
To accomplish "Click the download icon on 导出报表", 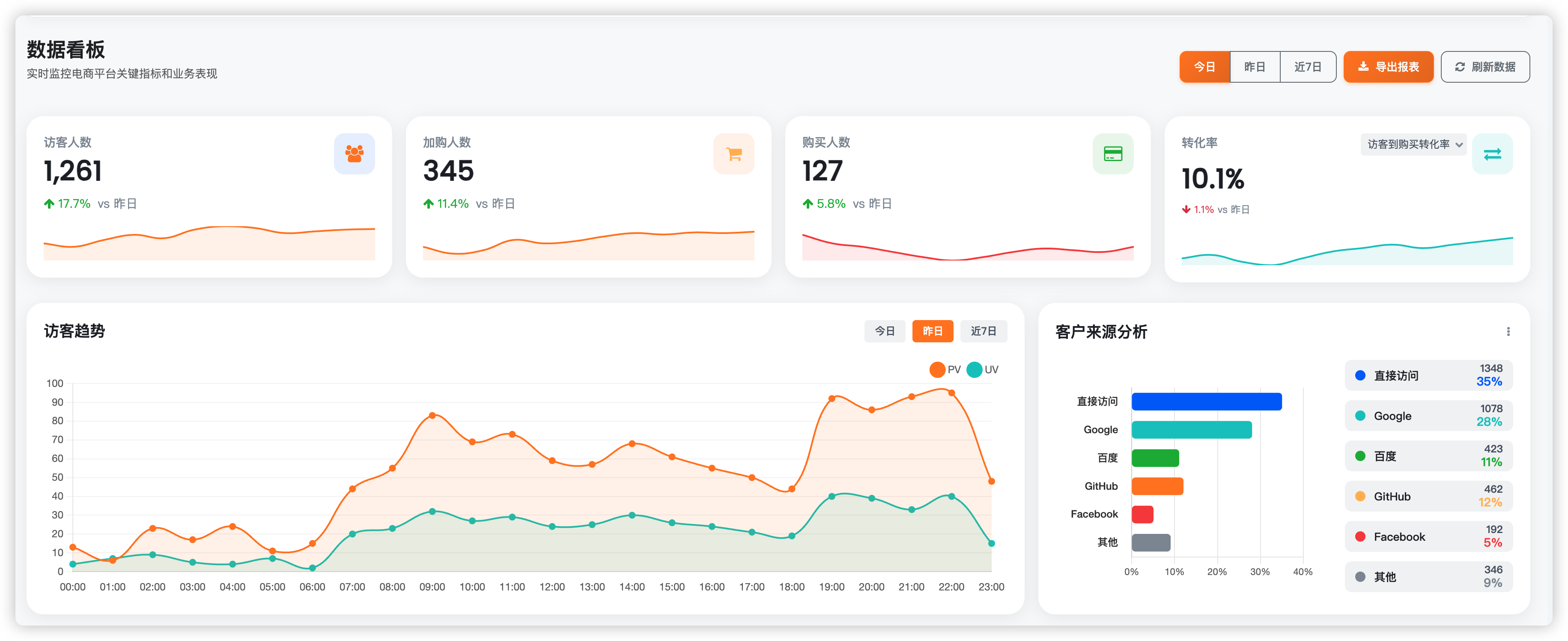I will coord(1363,66).
